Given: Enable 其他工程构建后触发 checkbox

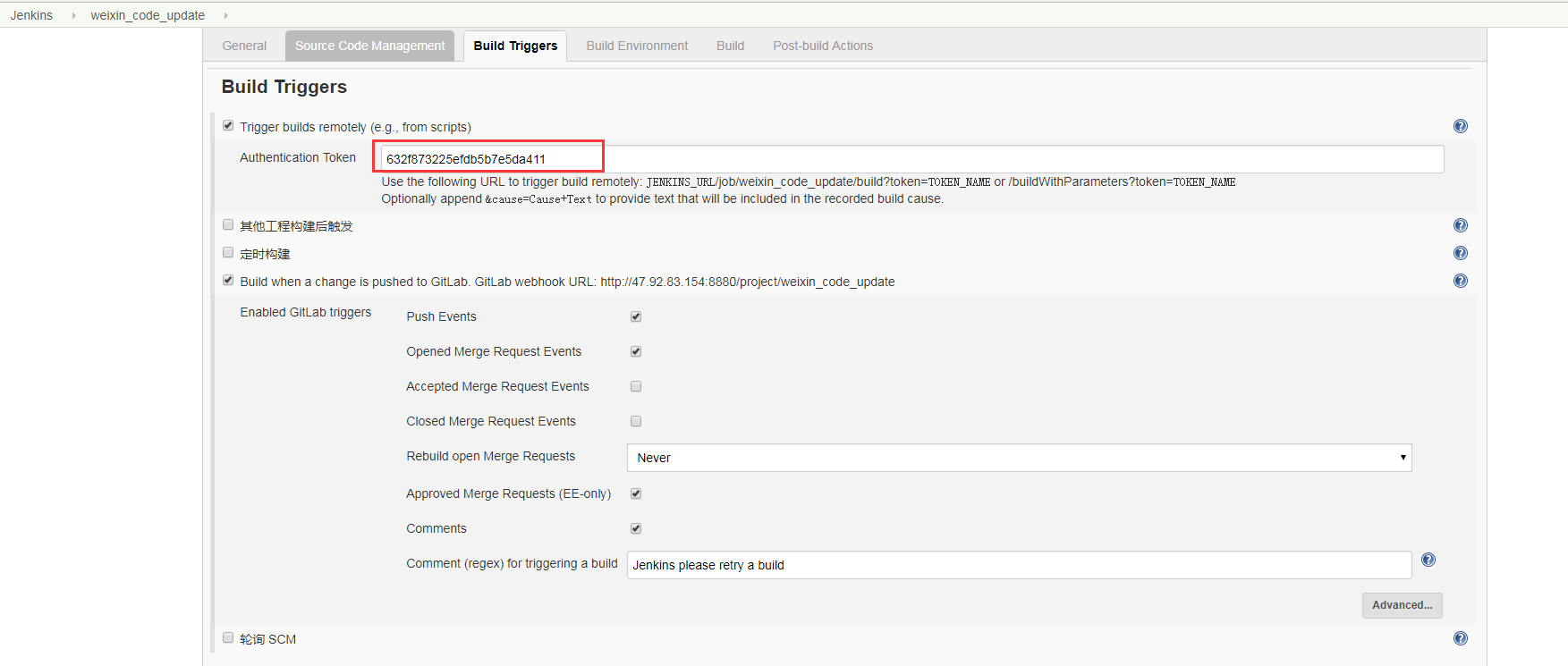Looking at the screenshot, I should 228,225.
